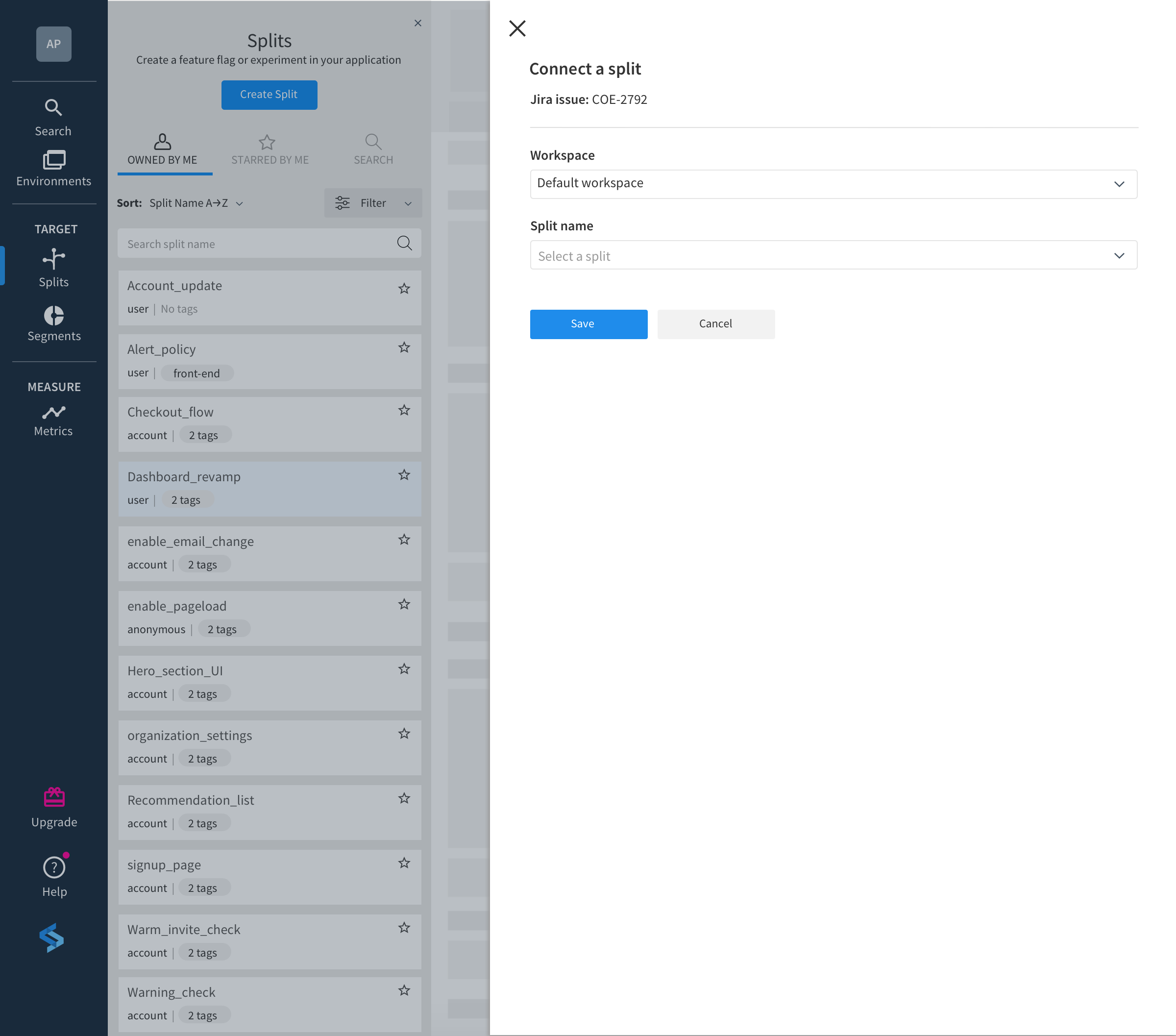This screenshot has height=1036, width=1176.
Task: Click the Split.io logo icon at bottom
Action: (53, 938)
